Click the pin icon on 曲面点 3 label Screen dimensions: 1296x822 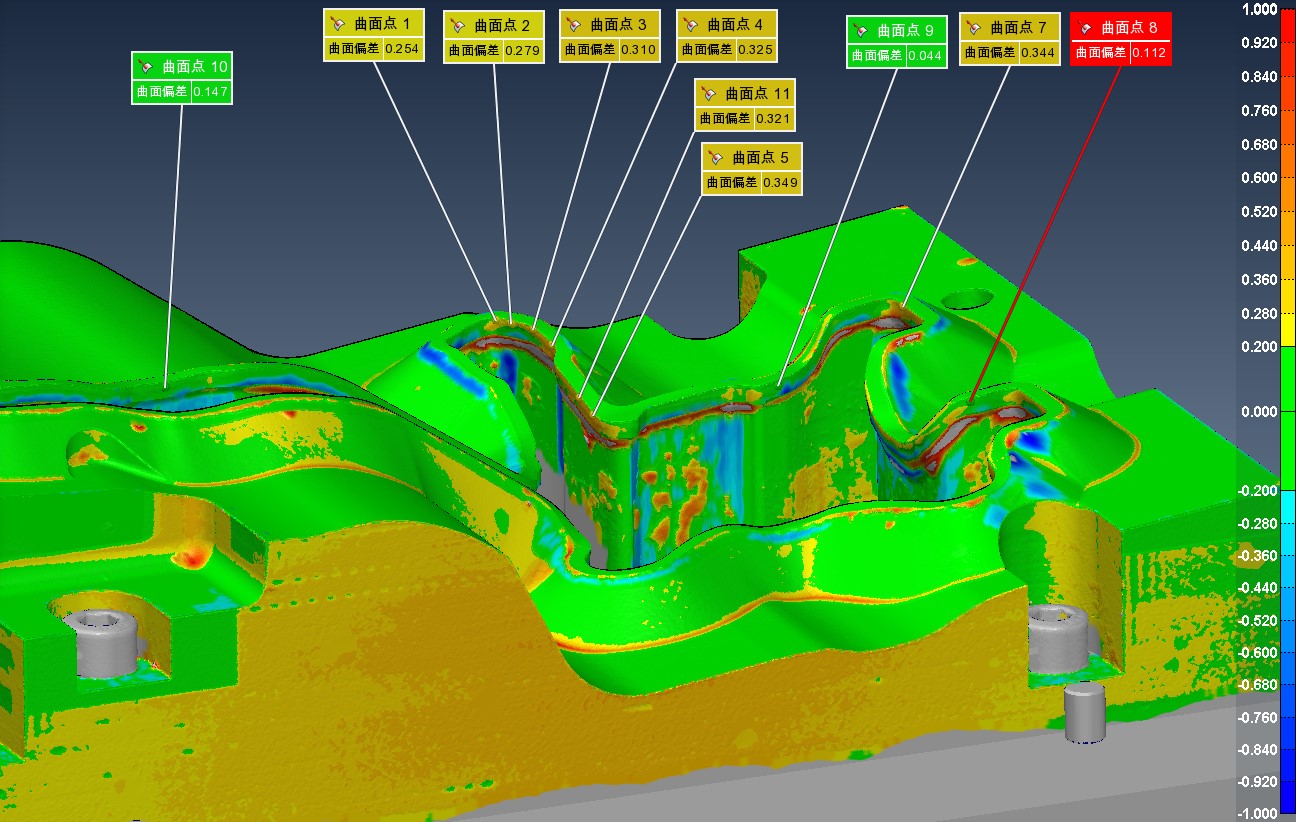(x=574, y=24)
